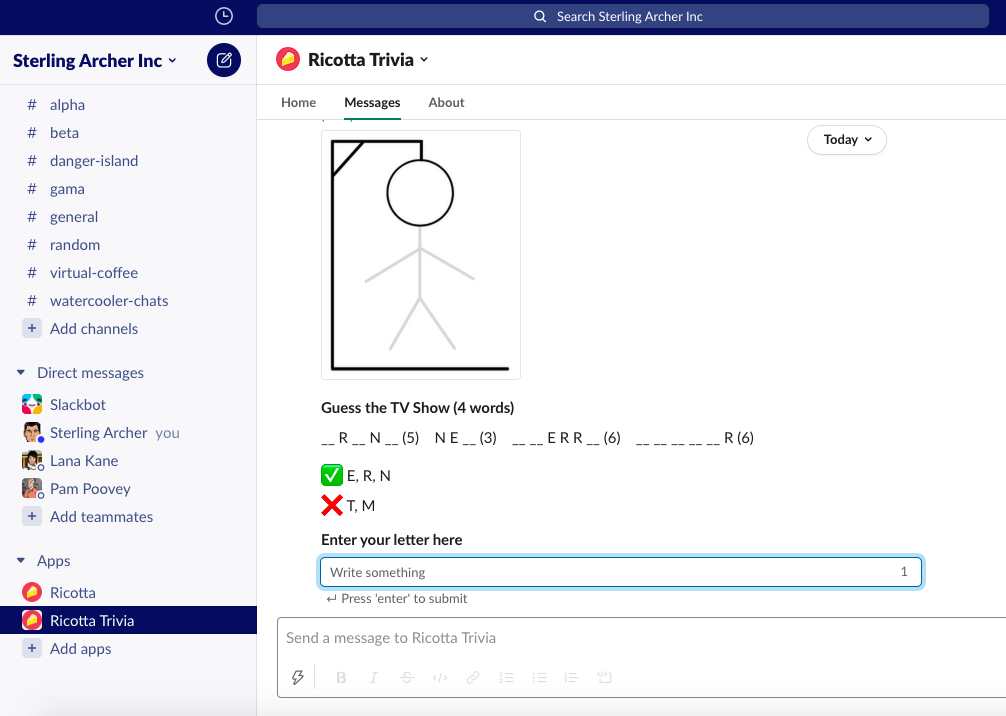This screenshot has width=1006, height=716.
Task: Open a new message with the compose icon
Action: (223, 60)
